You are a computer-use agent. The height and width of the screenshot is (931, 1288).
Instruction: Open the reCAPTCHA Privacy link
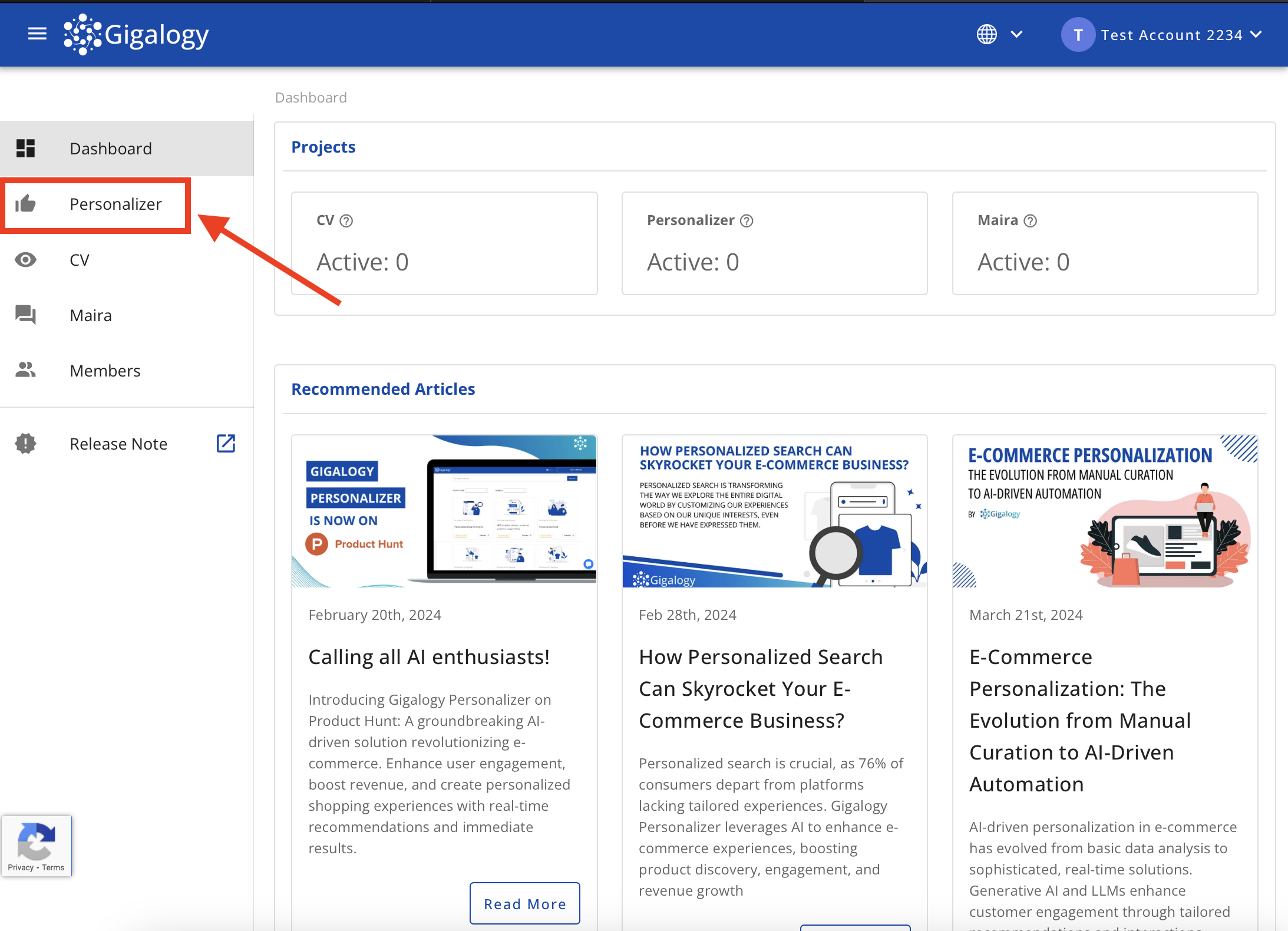tap(21, 867)
